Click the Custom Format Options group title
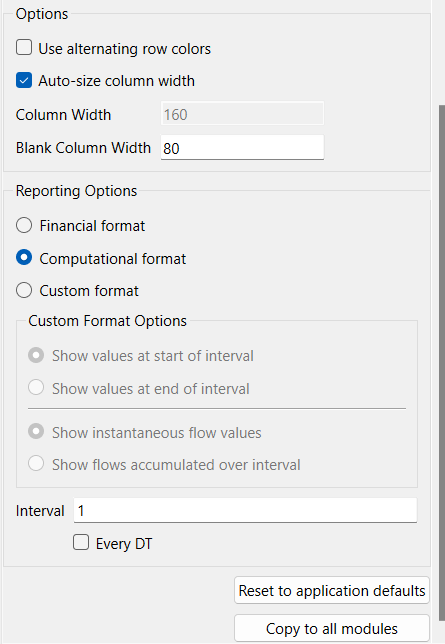445x644 pixels. 107,321
